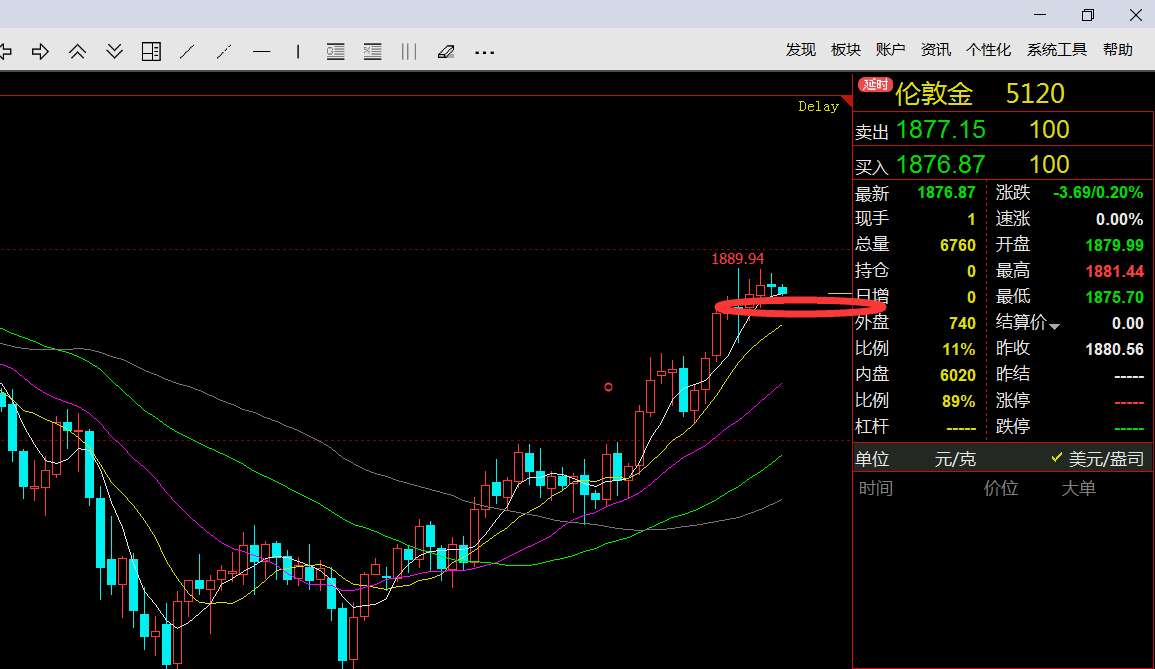
Task: Select the solid trend line drawing tool
Action: (x=187, y=51)
